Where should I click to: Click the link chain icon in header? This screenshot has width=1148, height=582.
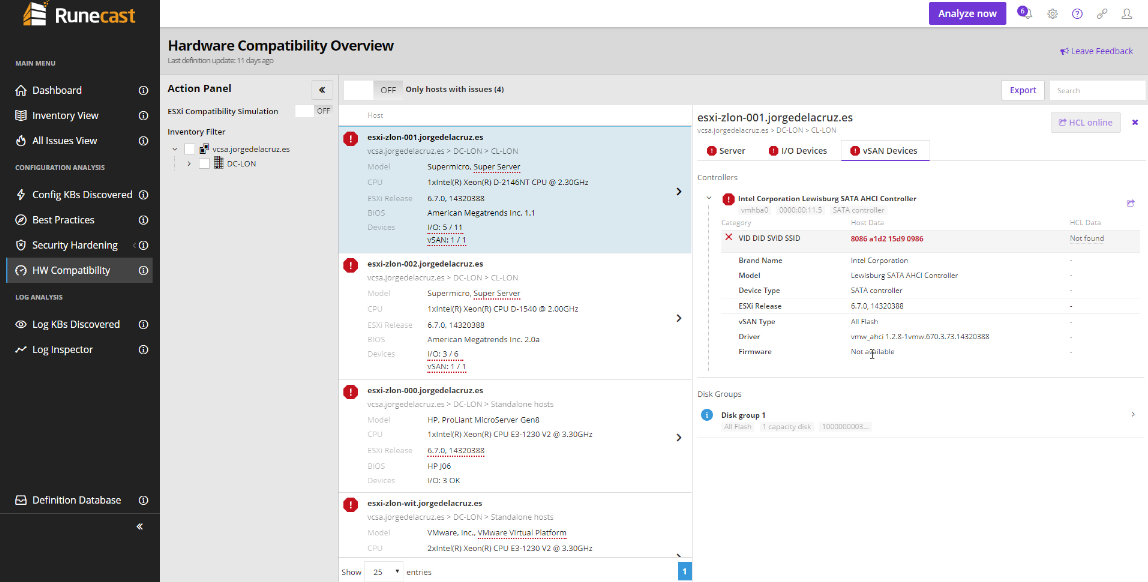(1101, 14)
